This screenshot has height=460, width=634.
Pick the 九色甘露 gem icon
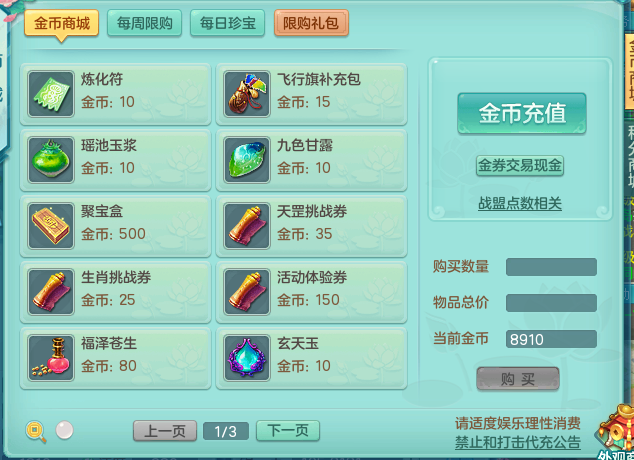click(247, 160)
